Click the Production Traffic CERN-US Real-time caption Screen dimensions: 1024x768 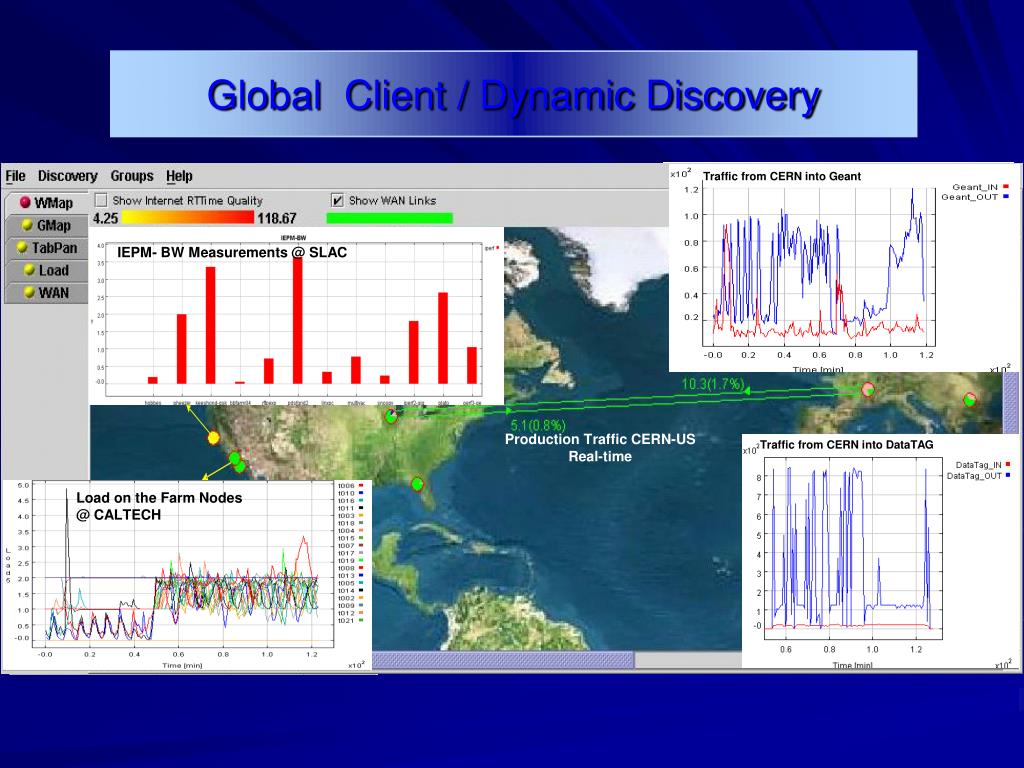600,448
